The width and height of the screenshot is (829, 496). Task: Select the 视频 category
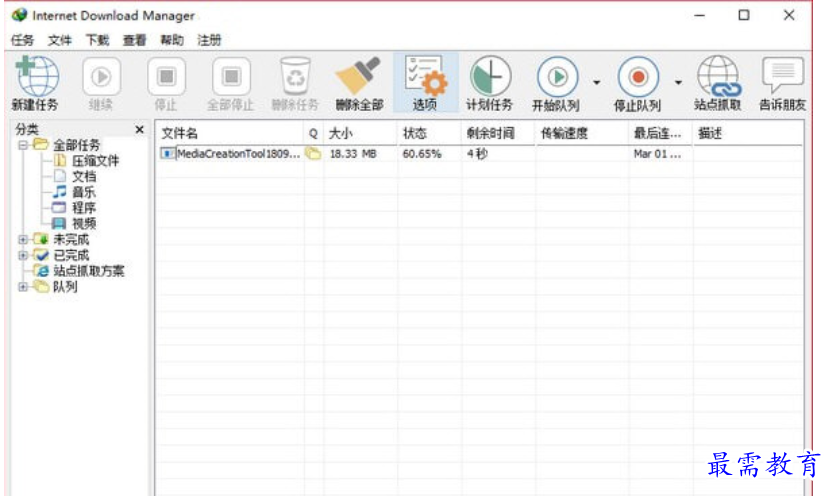84,224
